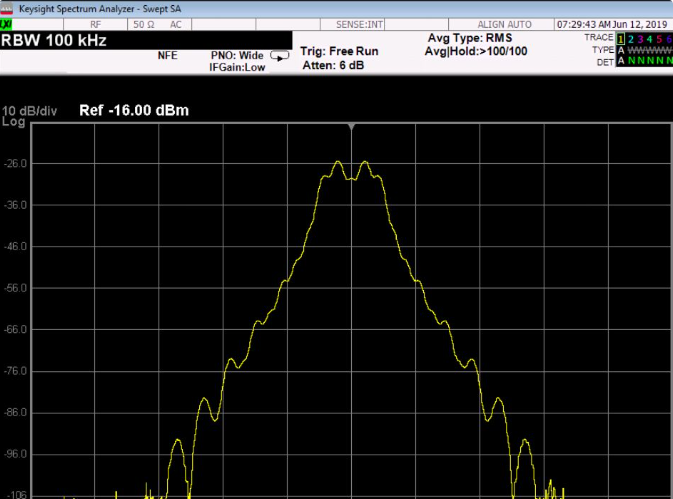Click the Keysight application icon in title bar
The height and width of the screenshot is (499, 673).
point(6,9)
